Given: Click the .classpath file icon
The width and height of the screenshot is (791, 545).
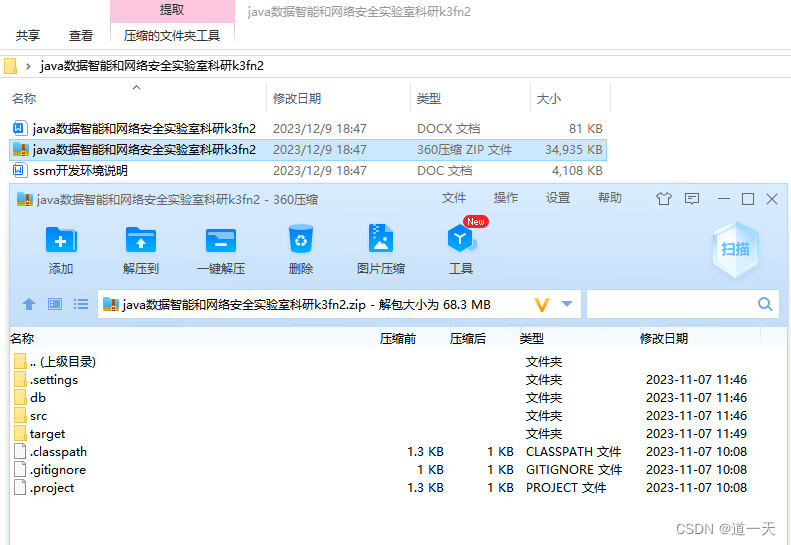Looking at the screenshot, I should pyautogui.click(x=20, y=452).
